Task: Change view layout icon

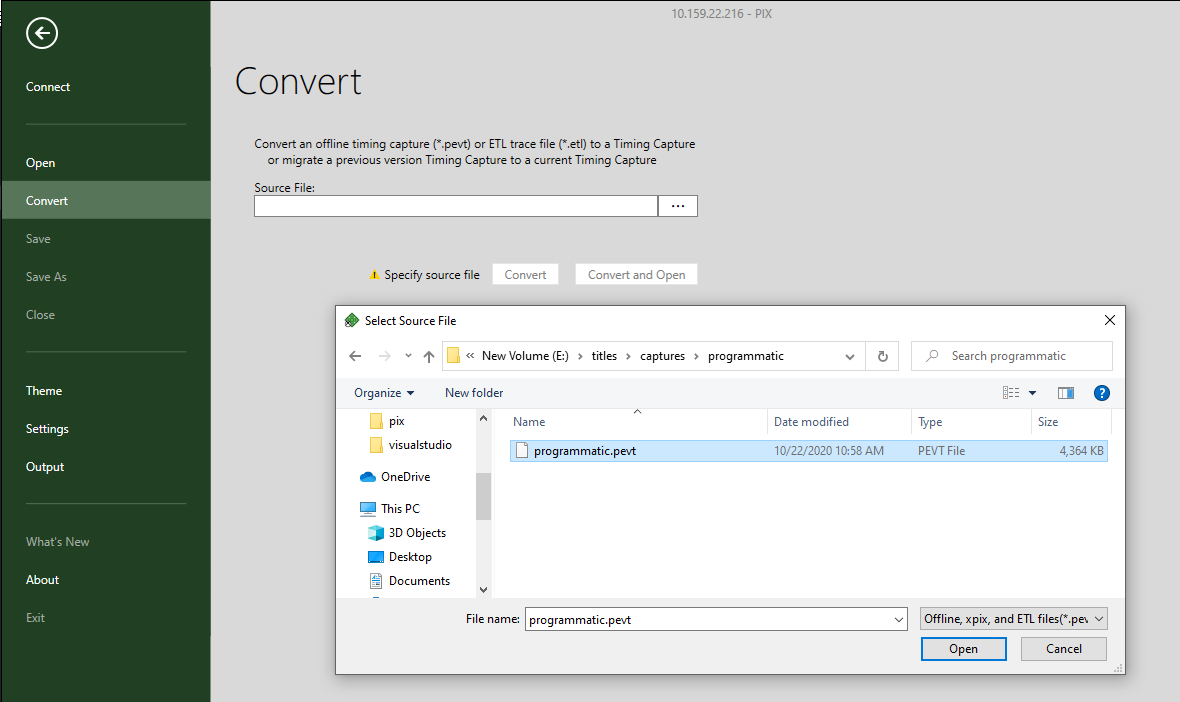Action: [x=1011, y=393]
